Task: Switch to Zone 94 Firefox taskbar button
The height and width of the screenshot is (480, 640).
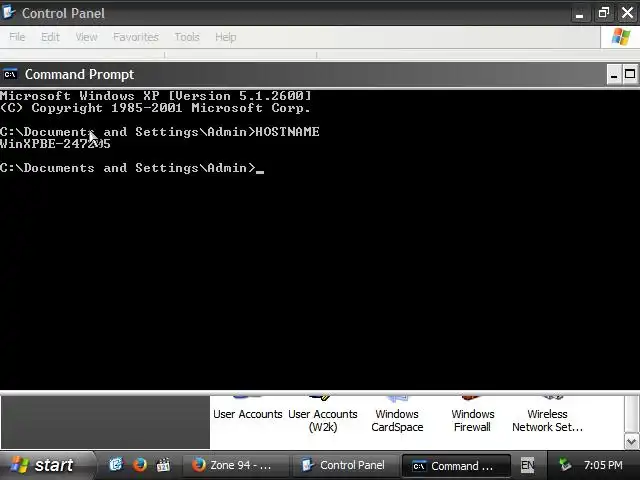Action: (235, 465)
